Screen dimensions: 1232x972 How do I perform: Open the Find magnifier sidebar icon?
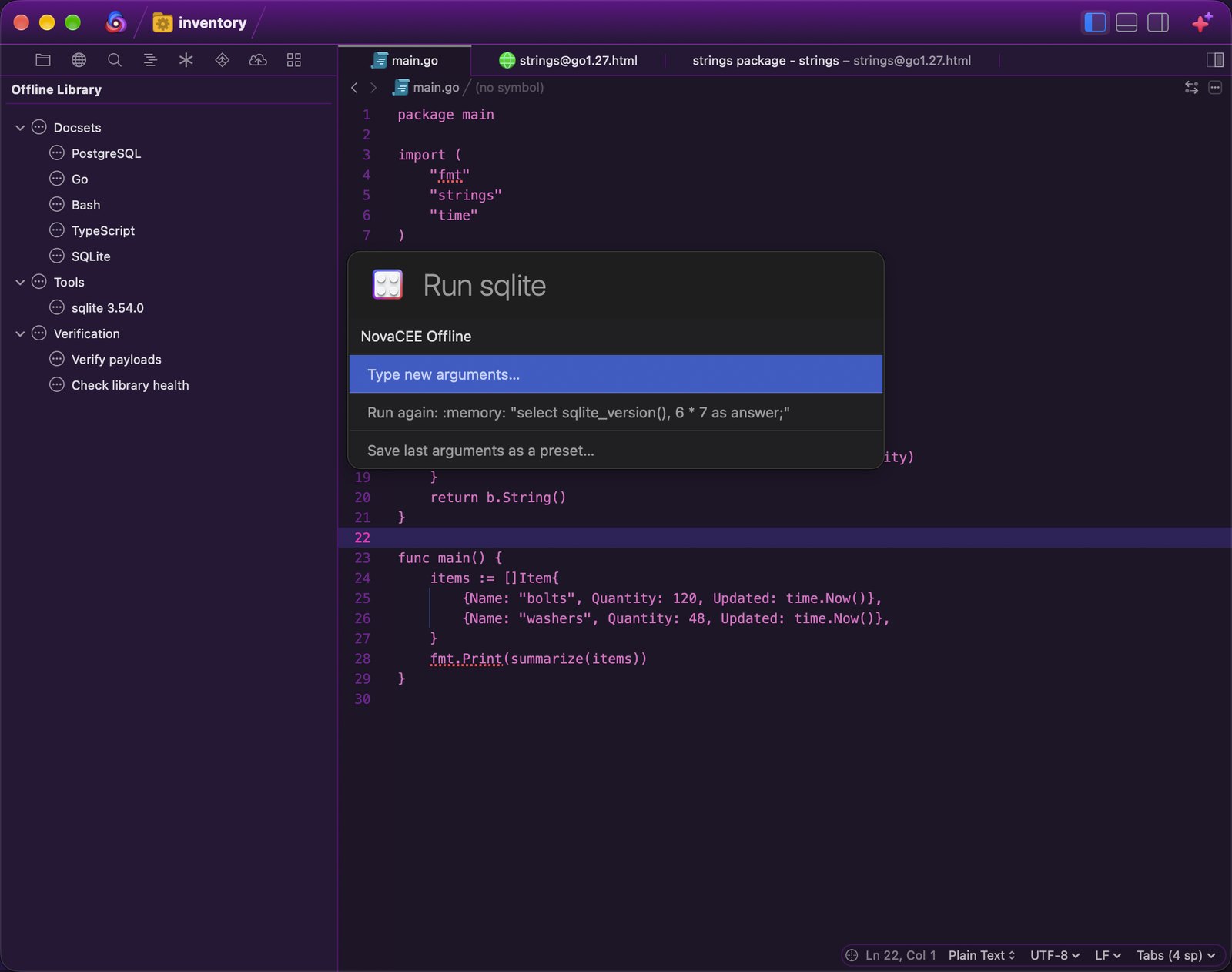[x=115, y=60]
